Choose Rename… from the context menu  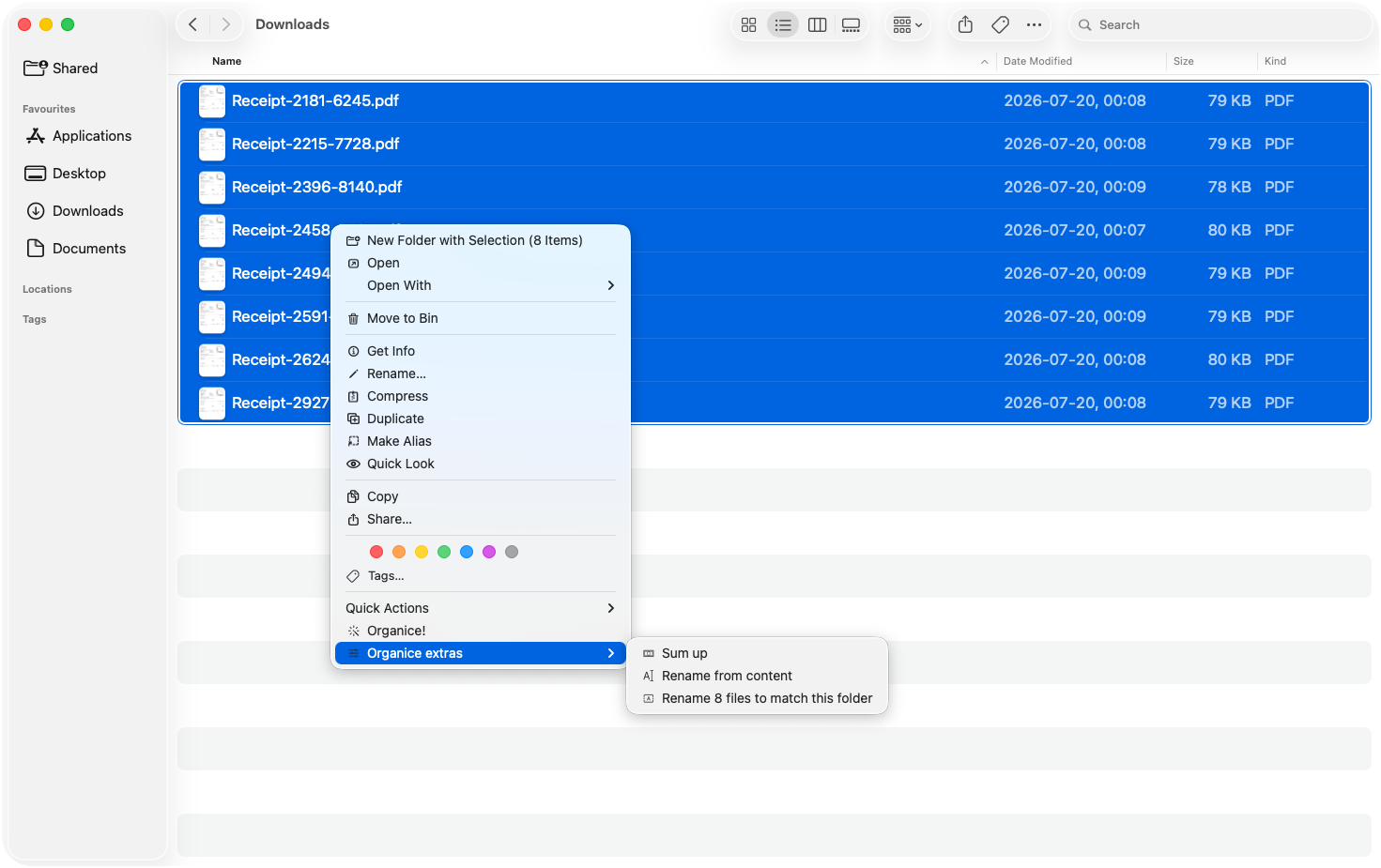(x=480, y=373)
